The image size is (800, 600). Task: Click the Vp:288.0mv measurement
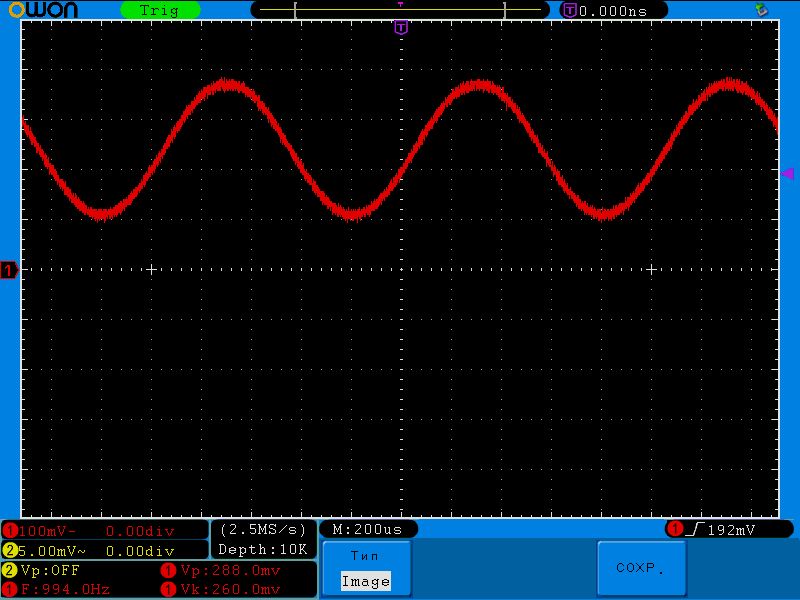230,570
